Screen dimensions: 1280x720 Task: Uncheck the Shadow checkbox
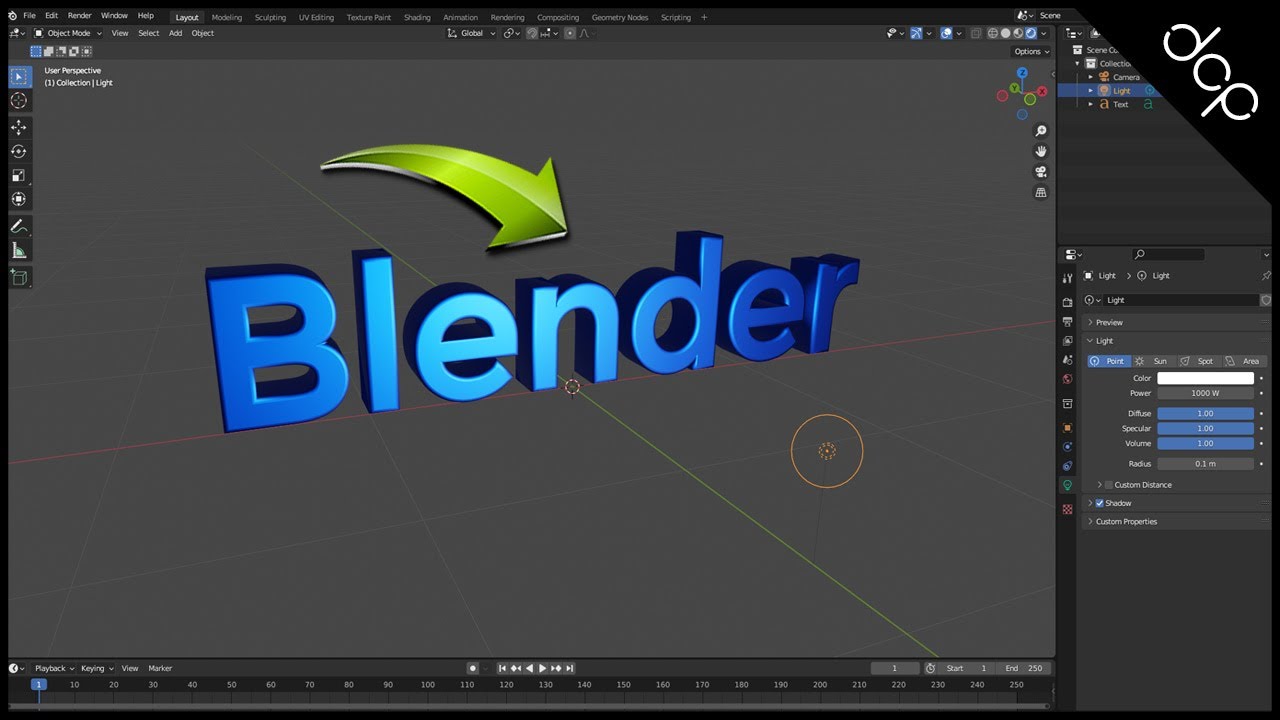click(x=1100, y=503)
